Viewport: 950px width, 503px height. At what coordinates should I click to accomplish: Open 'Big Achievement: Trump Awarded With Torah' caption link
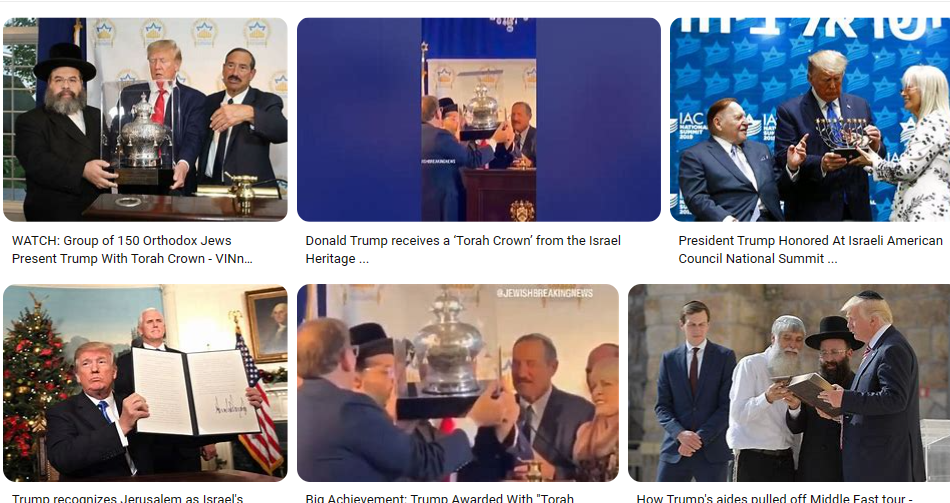pos(439,498)
